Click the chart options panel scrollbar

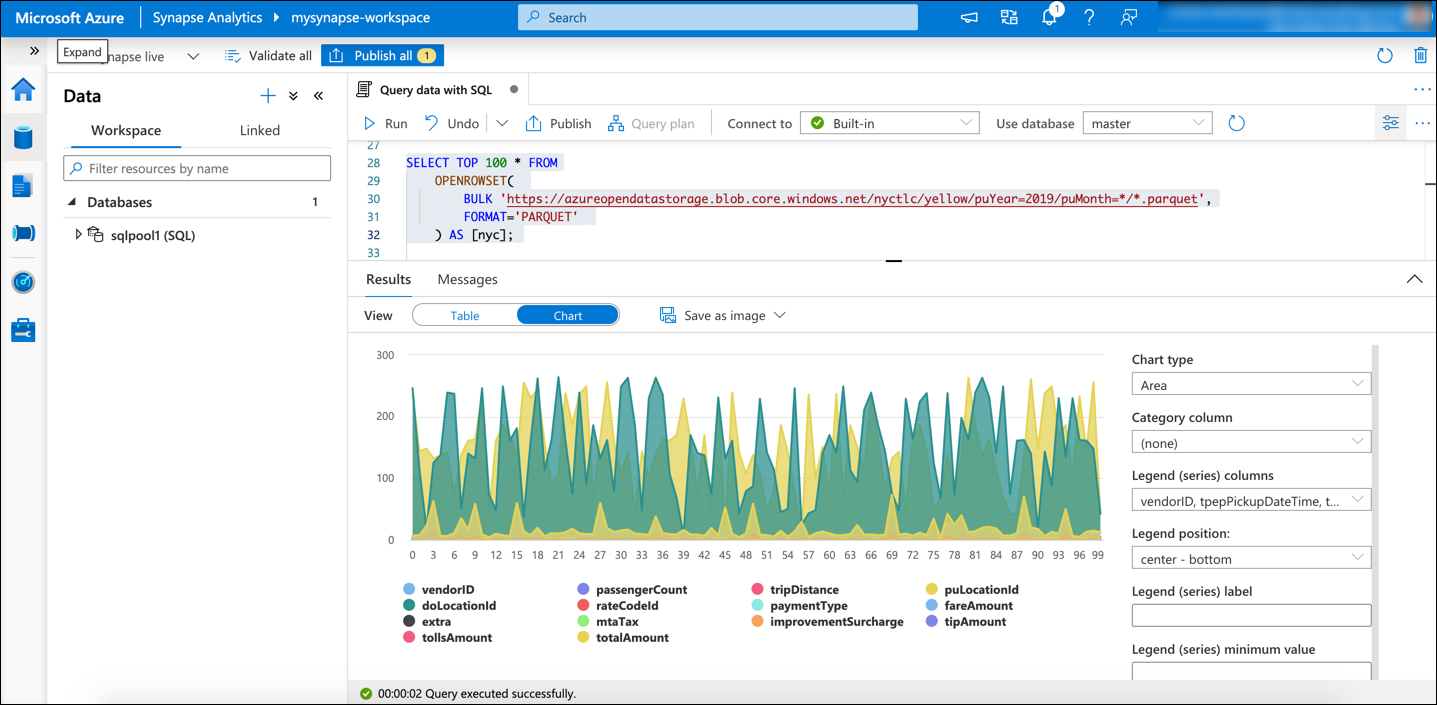1375,512
